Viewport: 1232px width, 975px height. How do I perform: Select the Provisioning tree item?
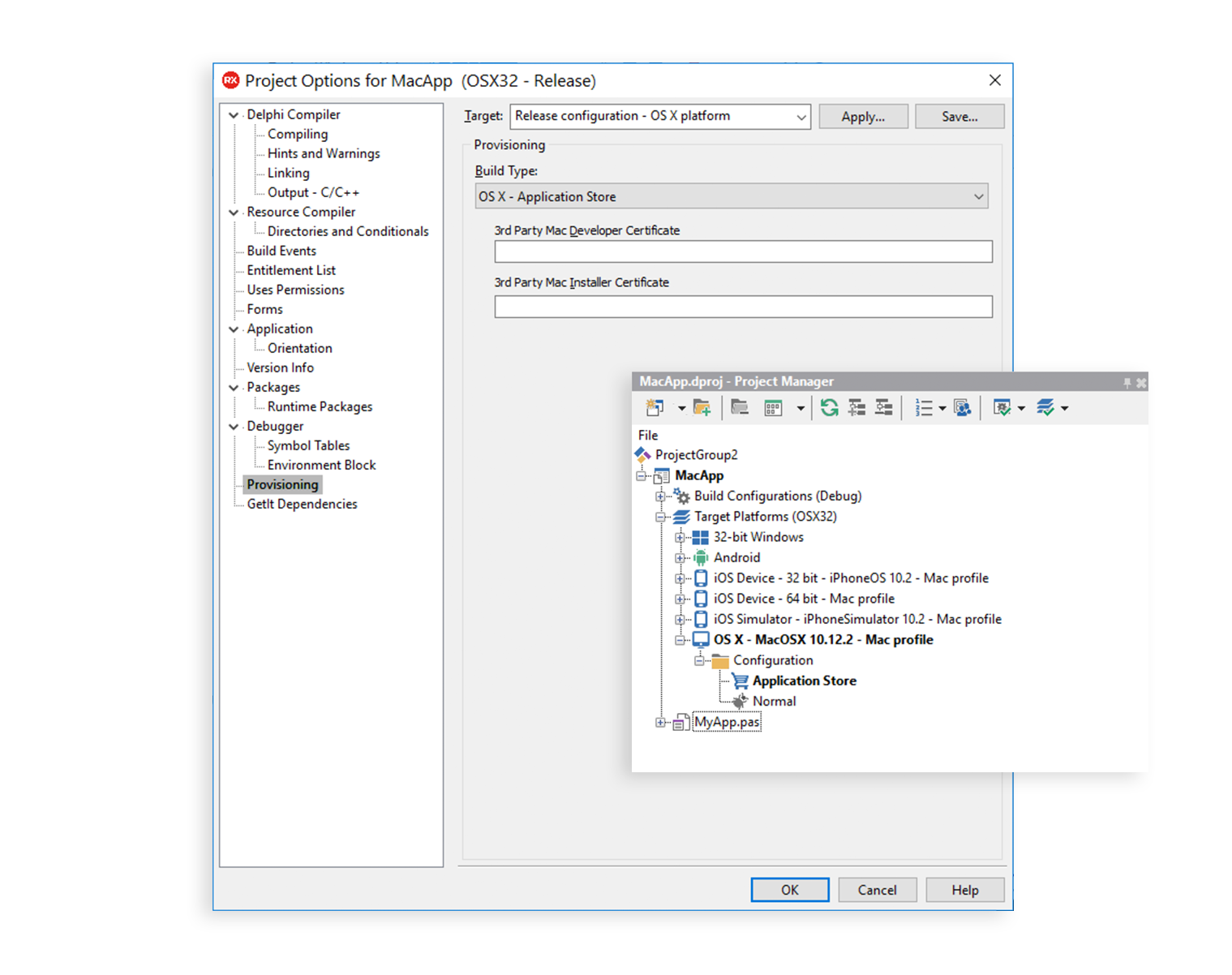pos(282,485)
